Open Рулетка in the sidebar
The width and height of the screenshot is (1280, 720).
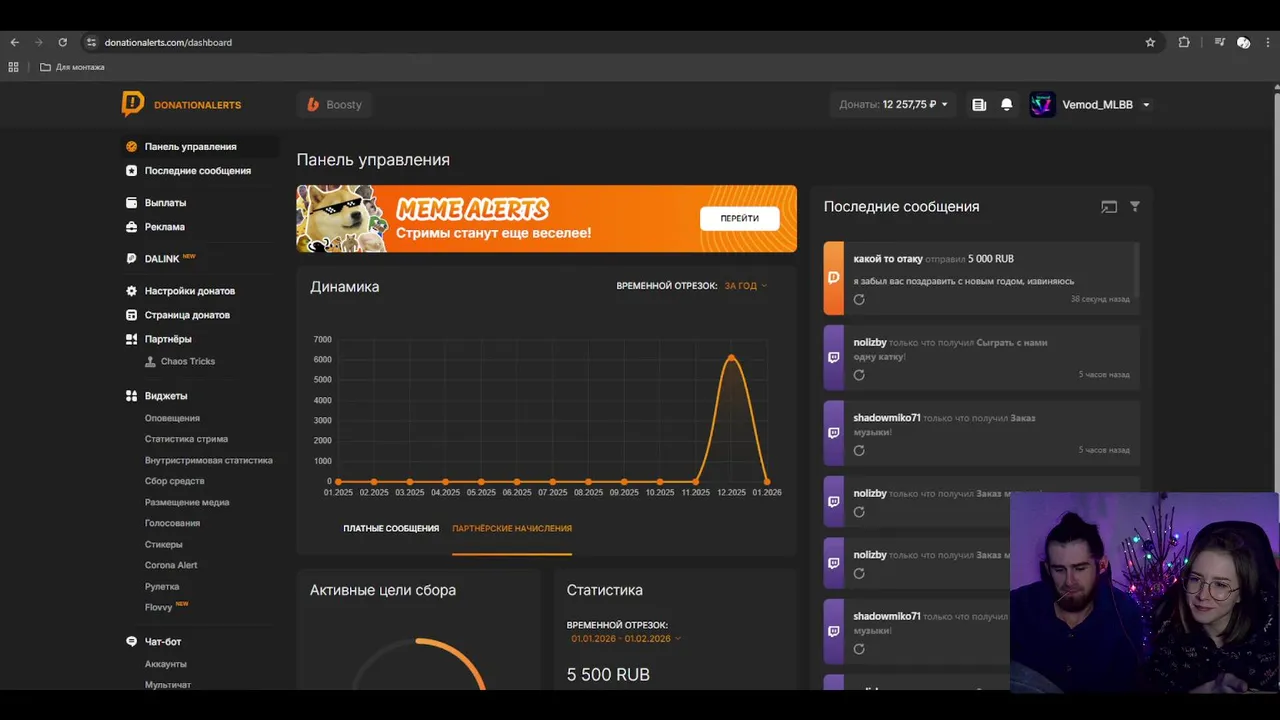coord(162,586)
